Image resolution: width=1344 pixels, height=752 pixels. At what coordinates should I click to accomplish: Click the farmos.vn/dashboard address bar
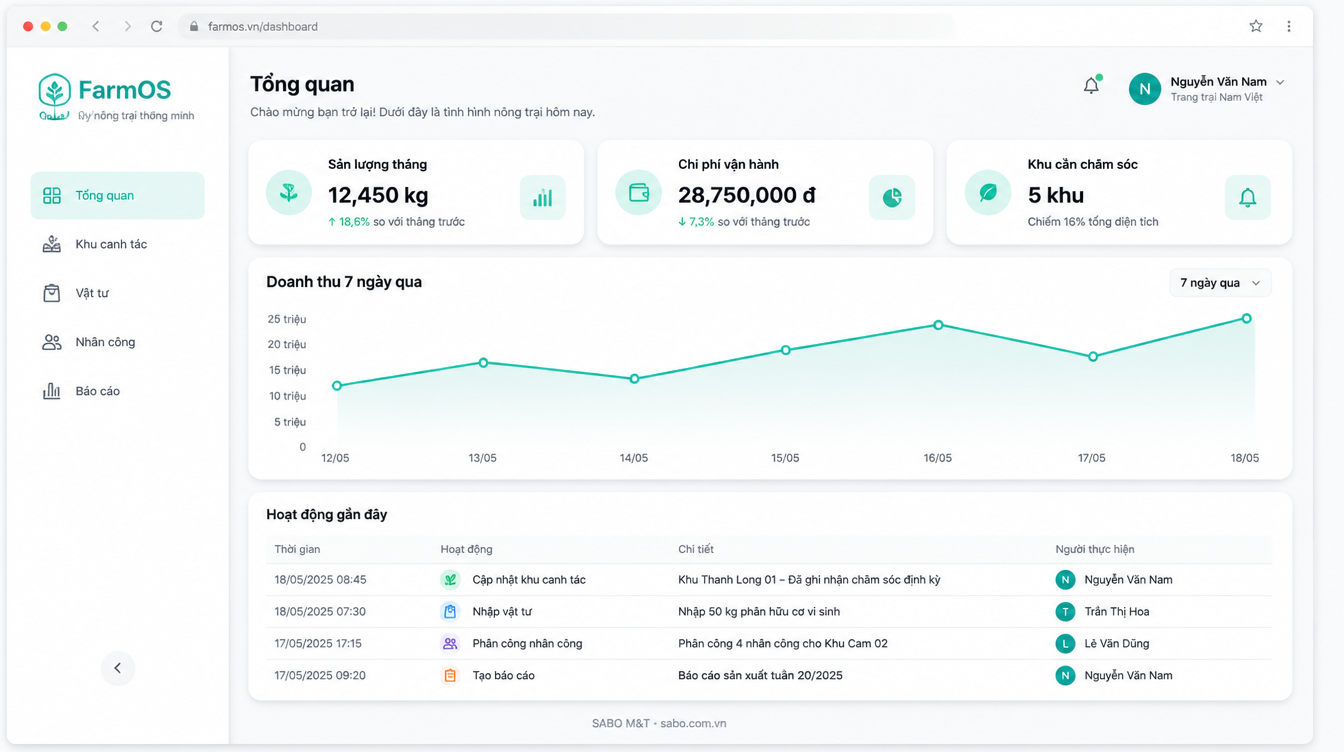(567, 27)
